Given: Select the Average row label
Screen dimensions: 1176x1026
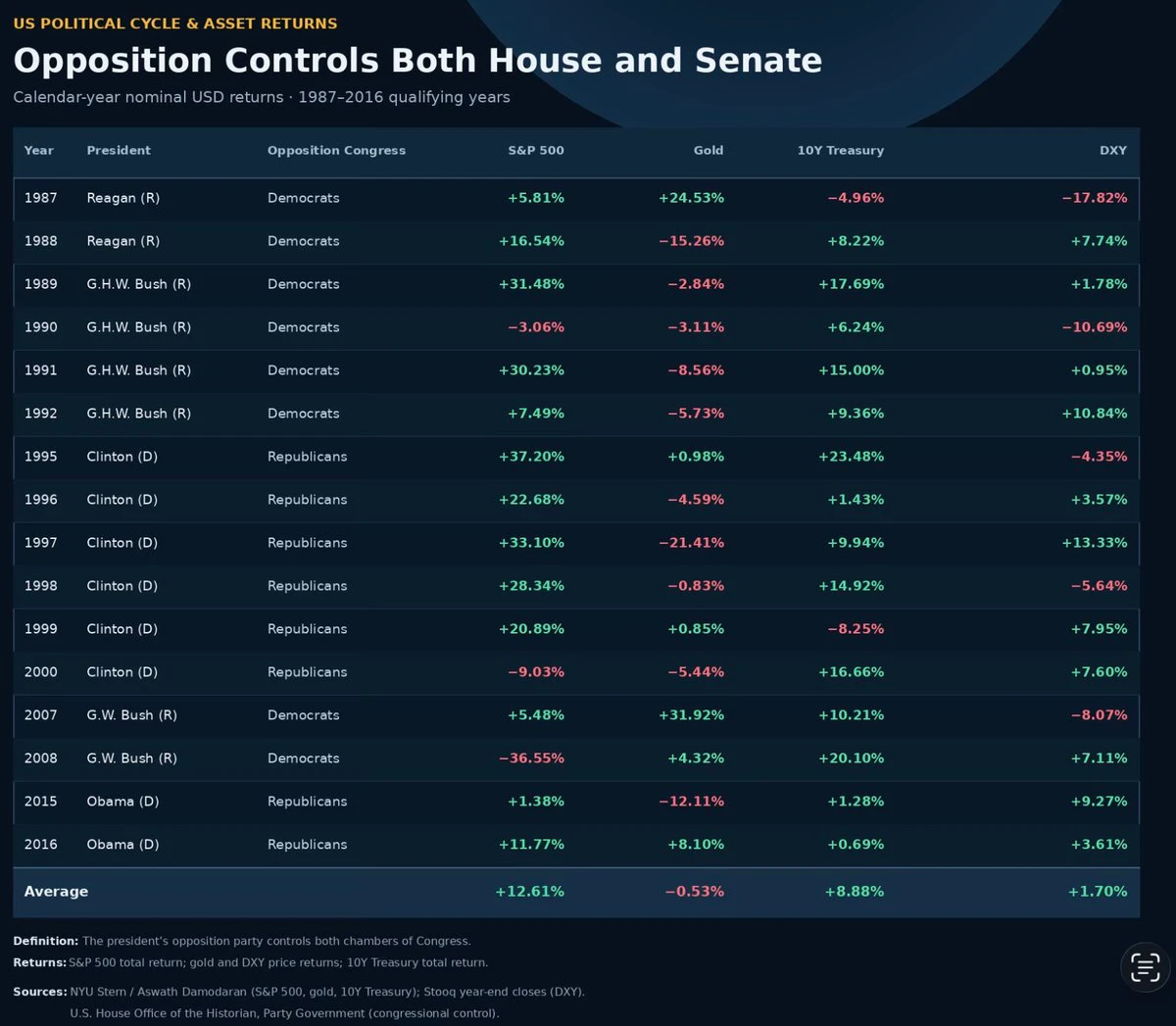Looking at the screenshot, I should click(x=56, y=892).
